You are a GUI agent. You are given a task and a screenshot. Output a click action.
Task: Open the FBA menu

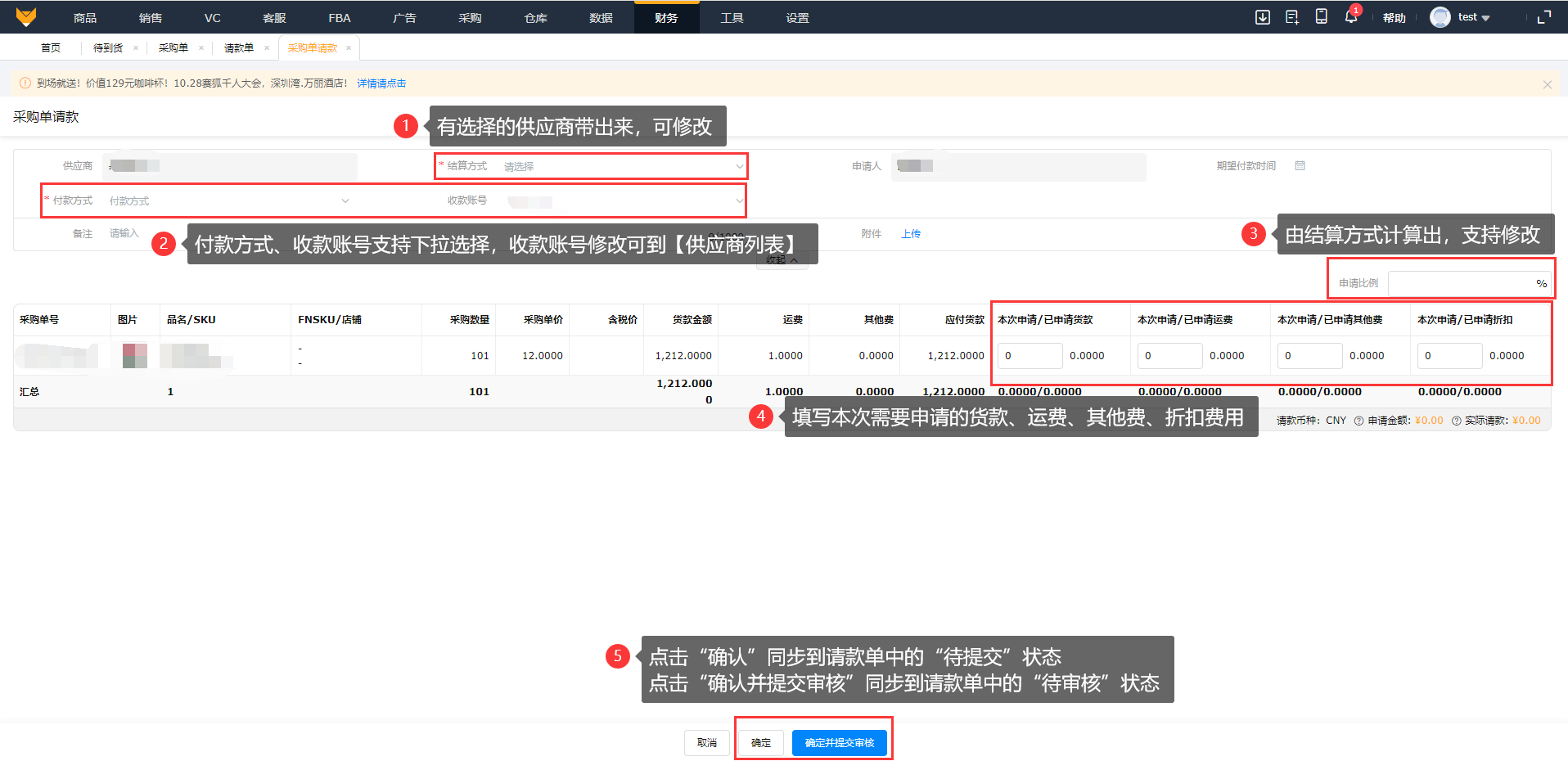click(x=340, y=18)
